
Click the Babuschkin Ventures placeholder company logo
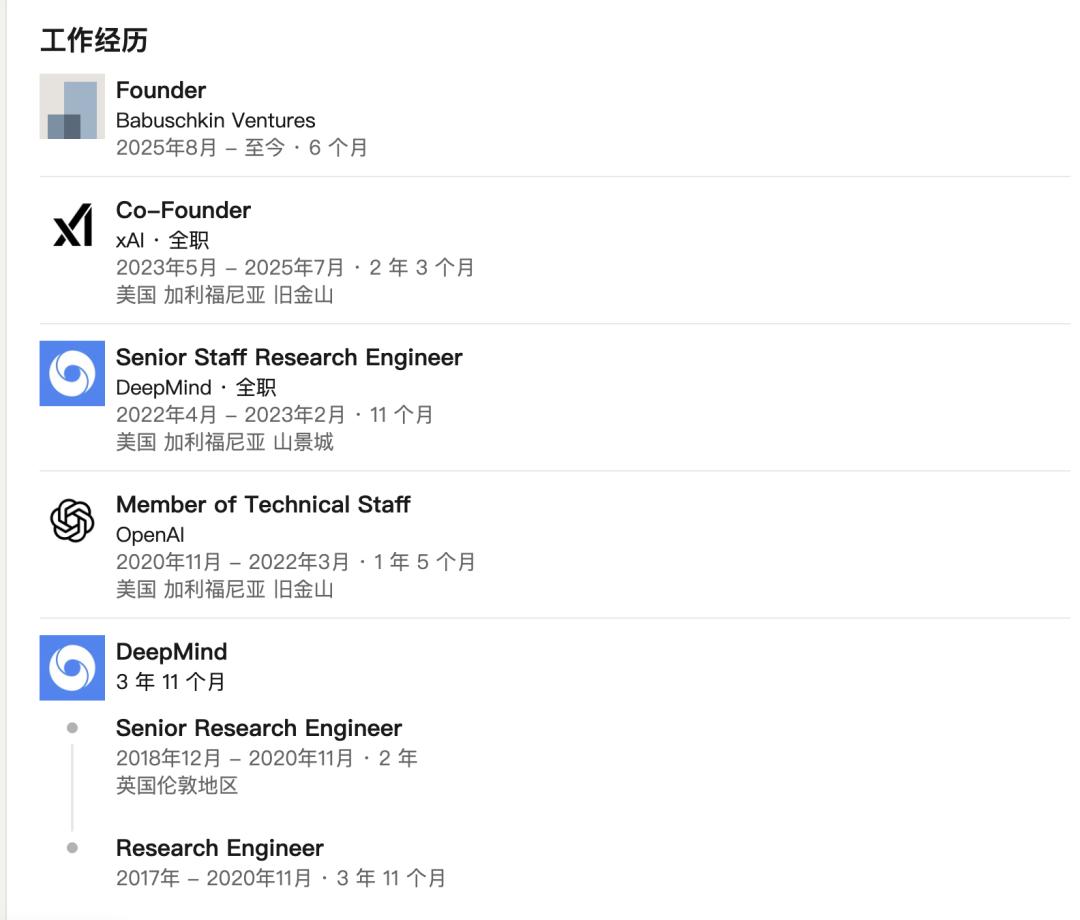[x=72, y=106]
